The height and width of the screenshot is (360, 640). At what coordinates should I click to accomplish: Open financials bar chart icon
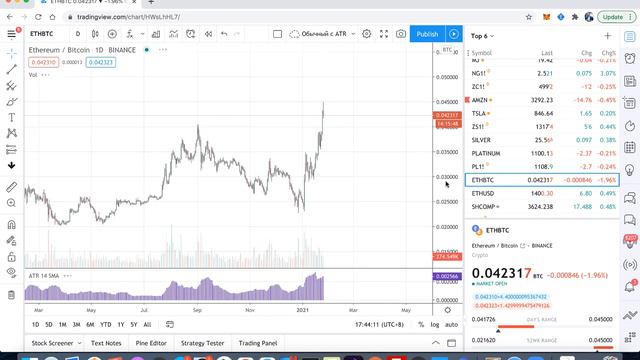156,34
